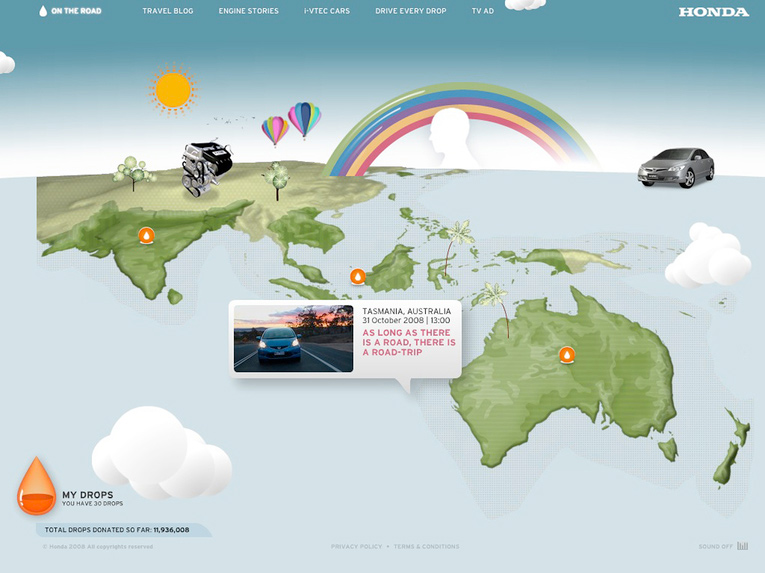Click the Honda logo in top corner
This screenshot has width=765, height=573.
pyautogui.click(x=713, y=12)
